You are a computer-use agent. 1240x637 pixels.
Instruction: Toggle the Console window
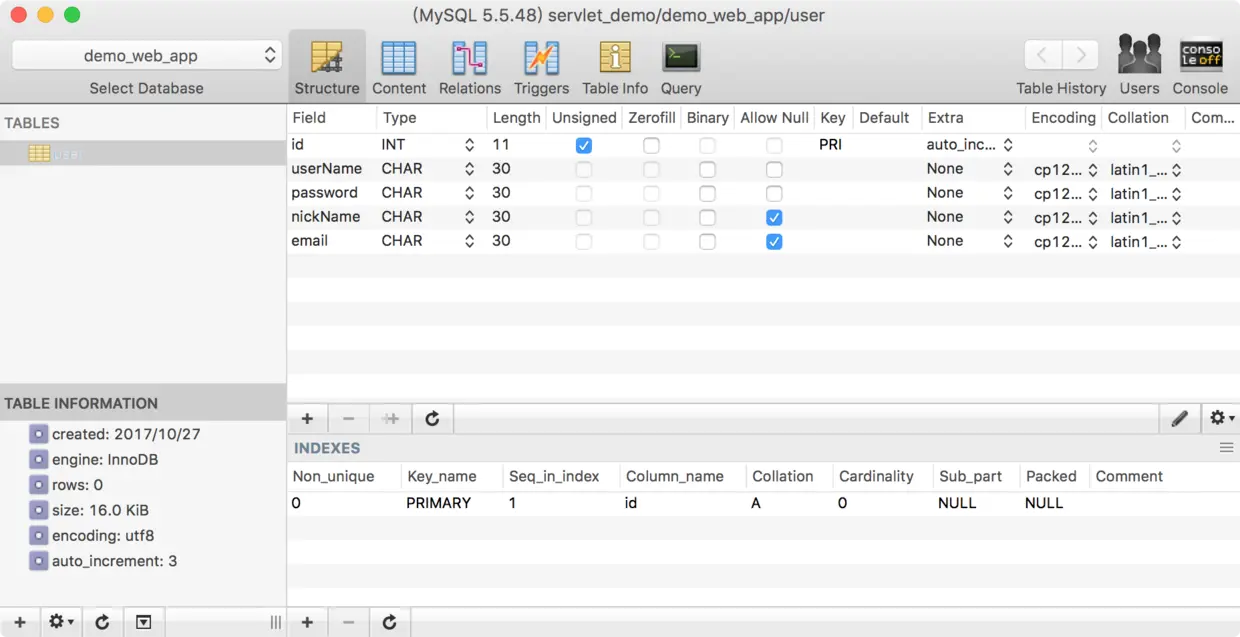1200,67
